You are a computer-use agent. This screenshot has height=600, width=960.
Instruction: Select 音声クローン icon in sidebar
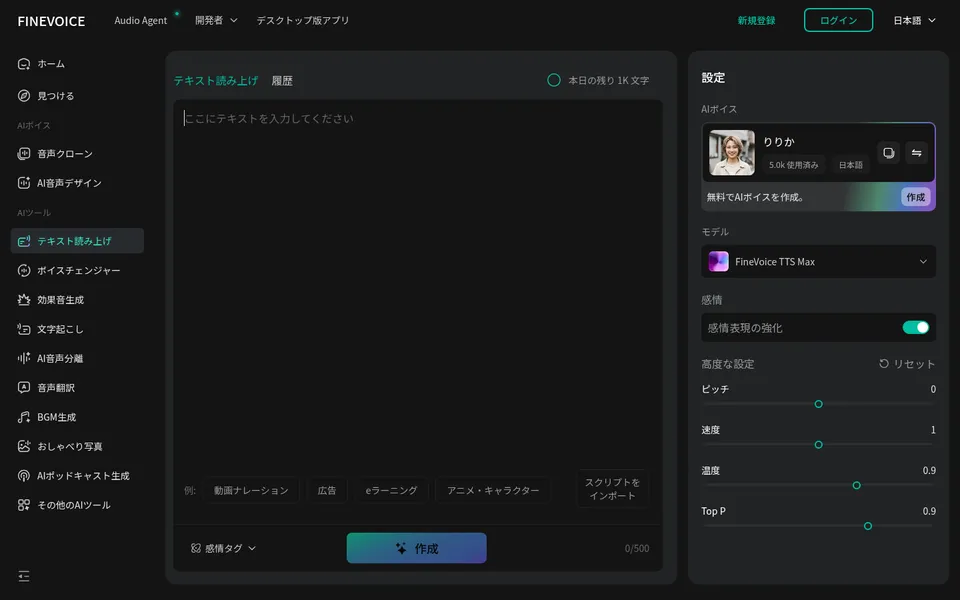click(24, 154)
